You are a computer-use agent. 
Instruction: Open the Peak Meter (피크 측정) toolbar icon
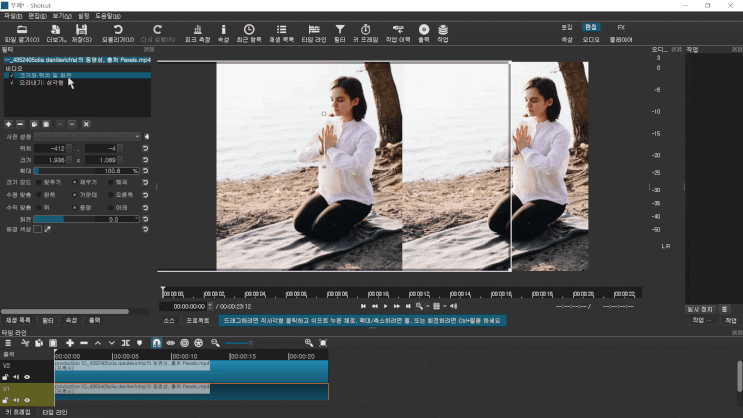pyautogui.click(x=198, y=29)
